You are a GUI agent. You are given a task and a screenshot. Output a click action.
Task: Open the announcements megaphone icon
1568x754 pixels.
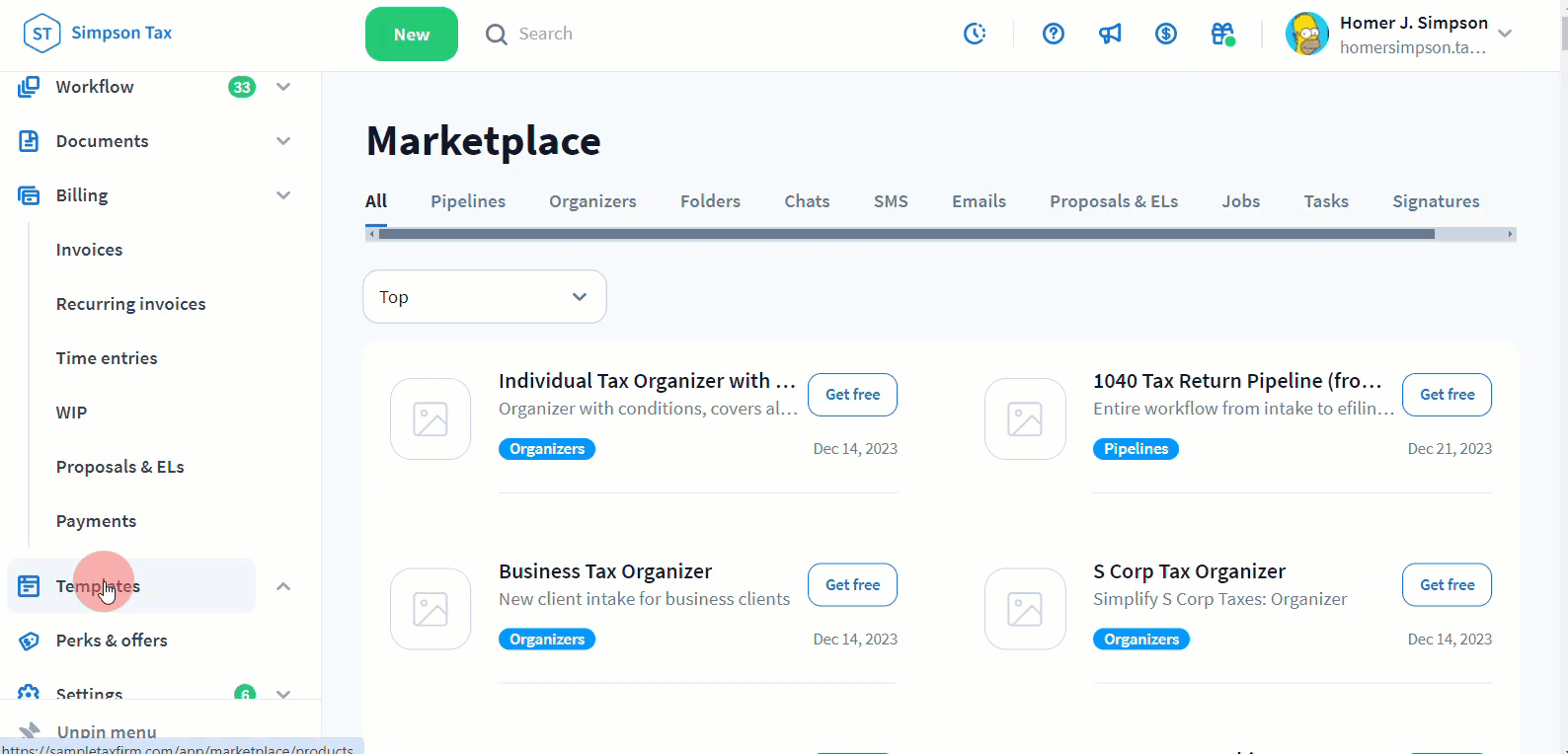point(1110,35)
